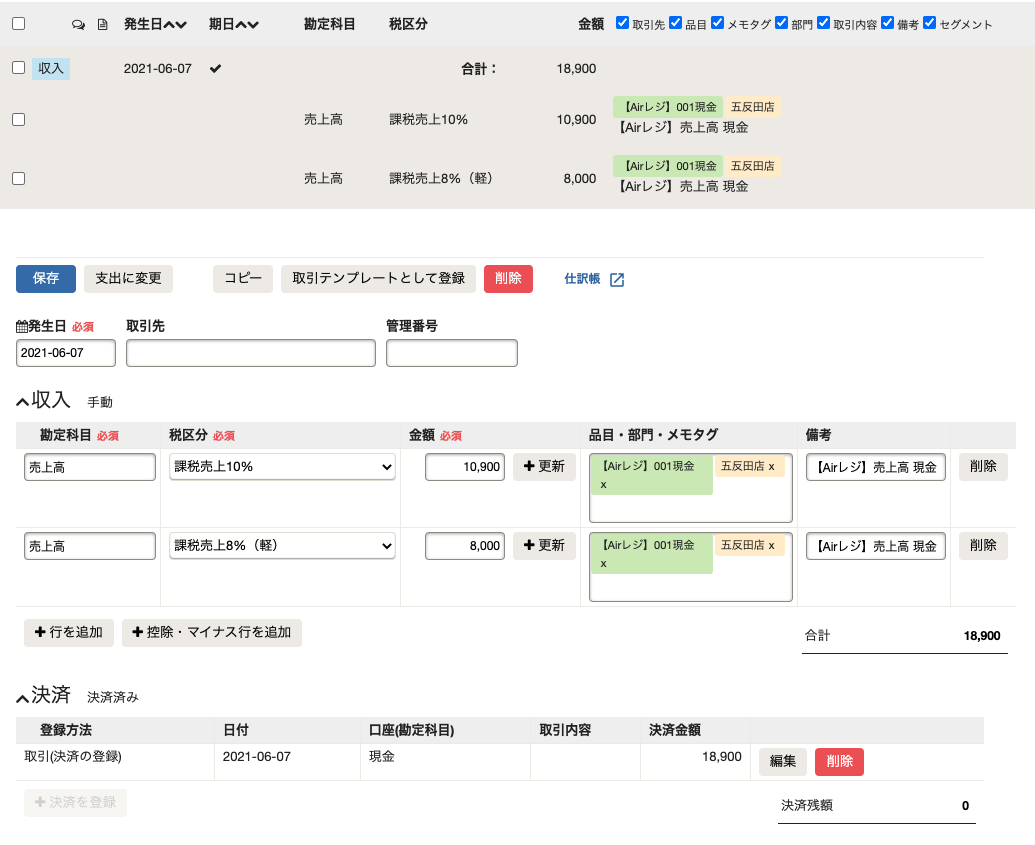Click the document icon in header
This screenshot has width=1035, height=845.
coord(102,24)
